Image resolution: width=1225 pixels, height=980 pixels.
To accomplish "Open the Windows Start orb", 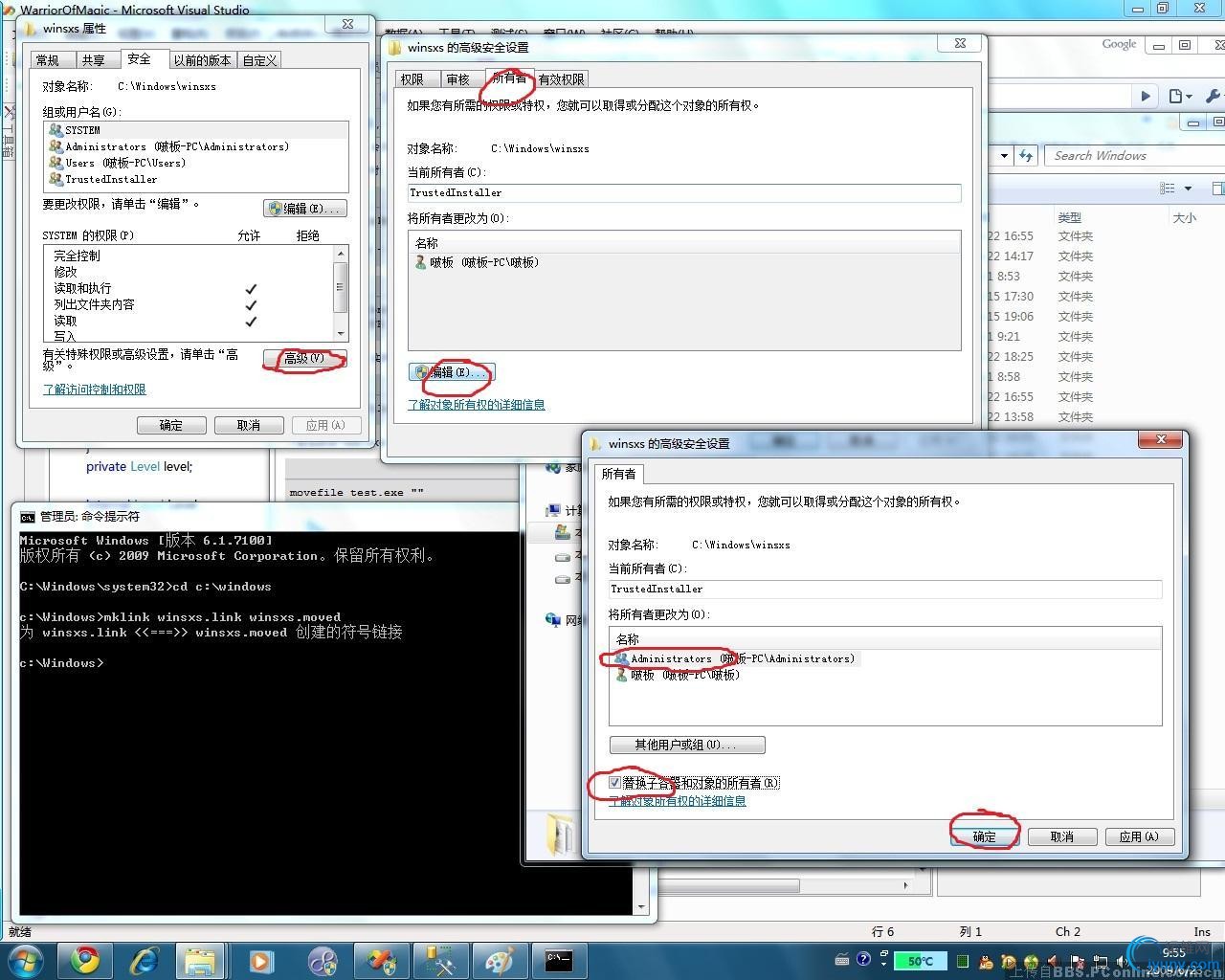I will coord(26,960).
